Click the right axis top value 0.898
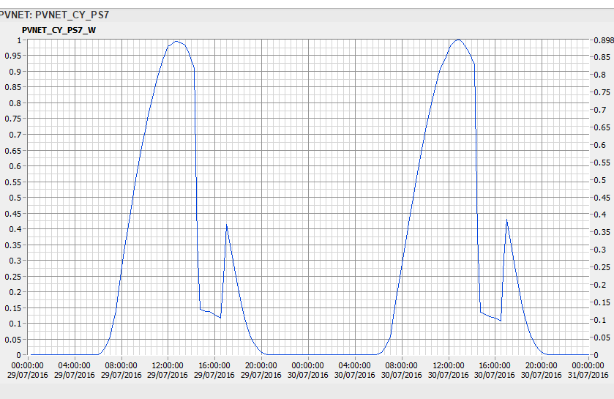Viewport: 614px width, 399px height. (603, 40)
